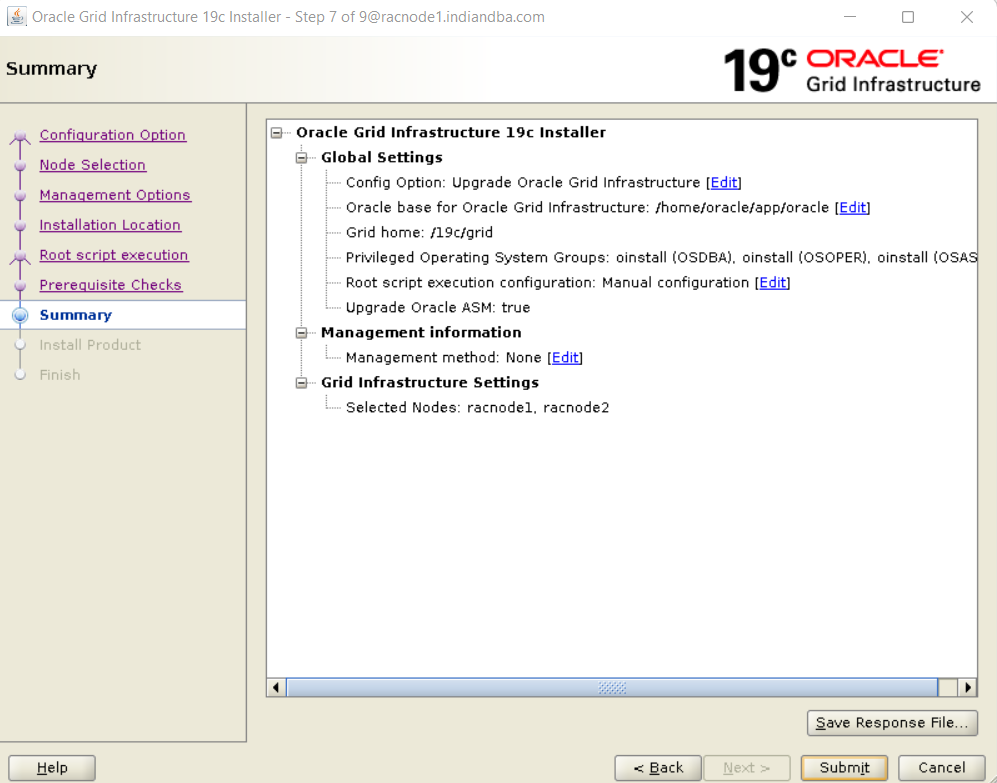Click the Submit button
Viewport: 997px width, 783px height.
(x=844, y=768)
